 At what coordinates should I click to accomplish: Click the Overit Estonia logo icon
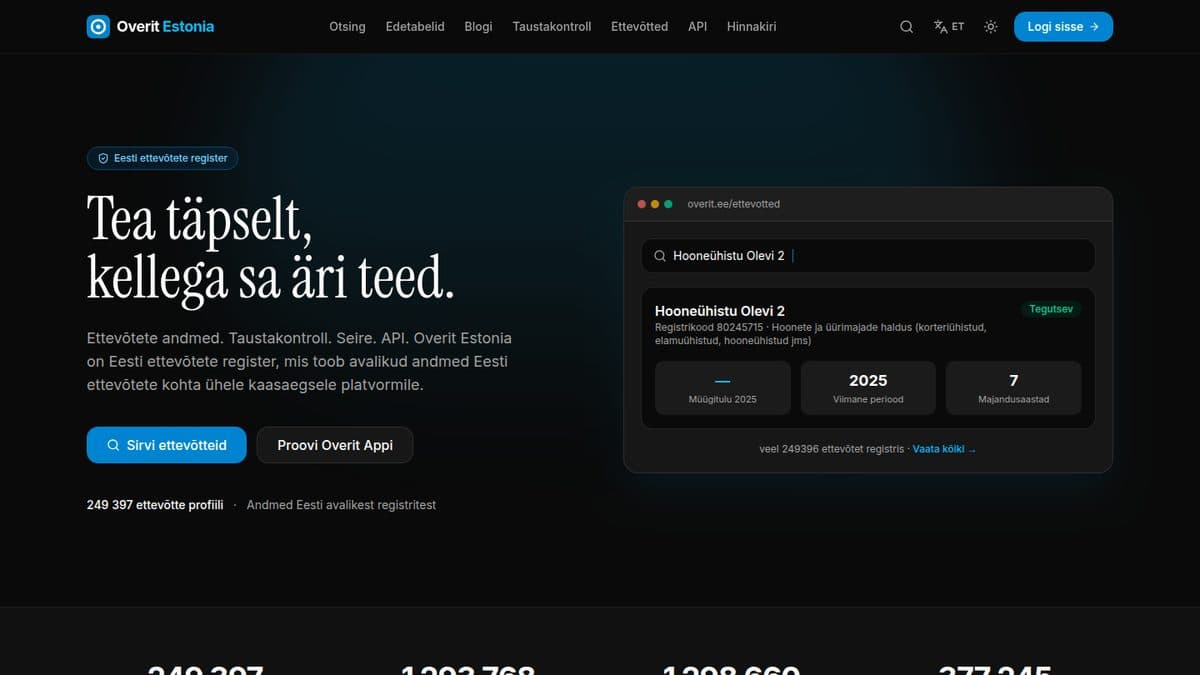click(98, 27)
